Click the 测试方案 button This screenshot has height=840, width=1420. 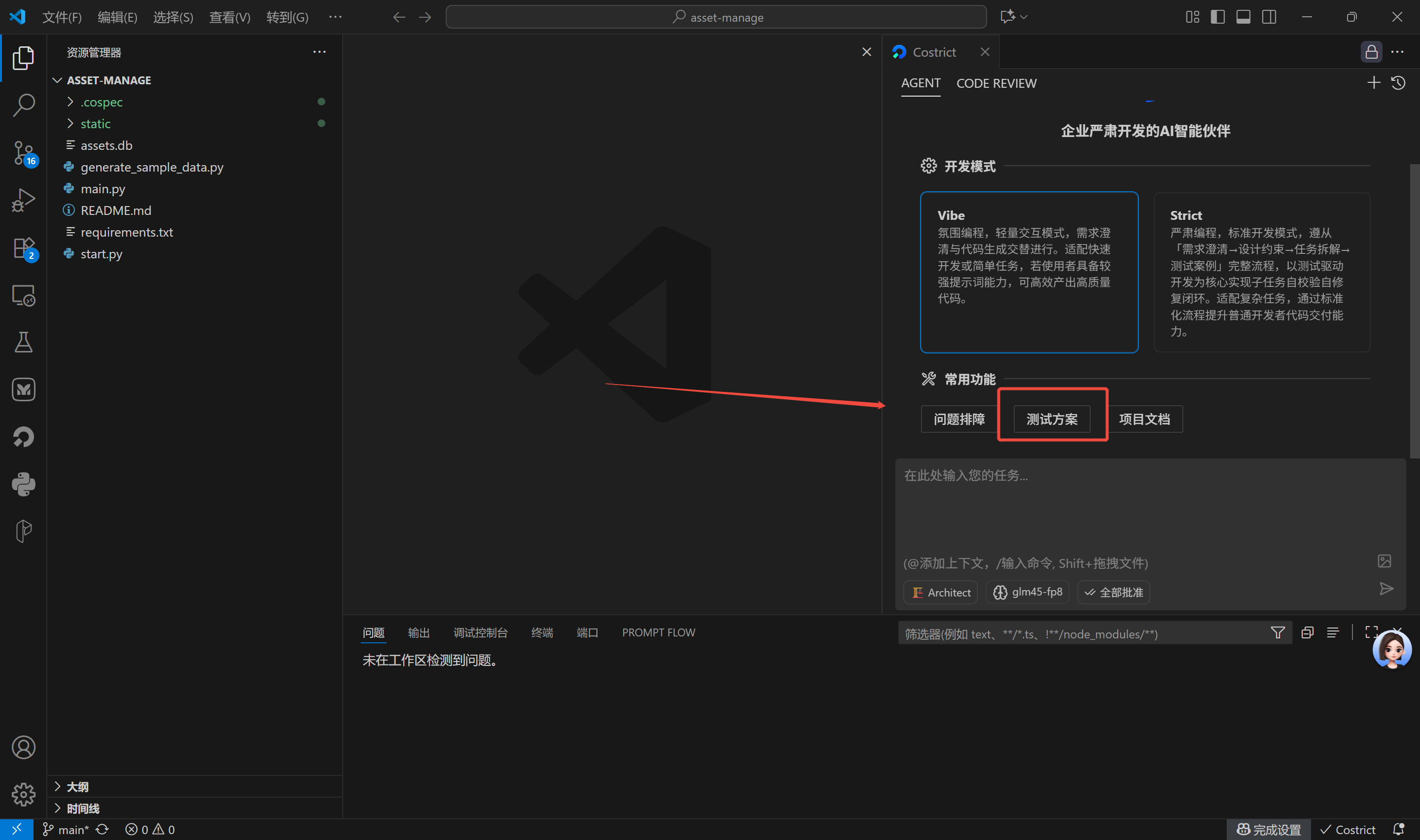tap(1052, 419)
